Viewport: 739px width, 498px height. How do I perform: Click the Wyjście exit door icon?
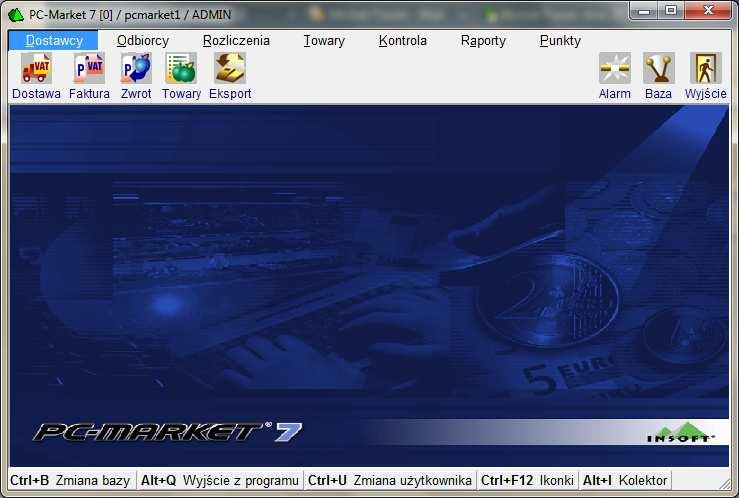tap(706, 69)
